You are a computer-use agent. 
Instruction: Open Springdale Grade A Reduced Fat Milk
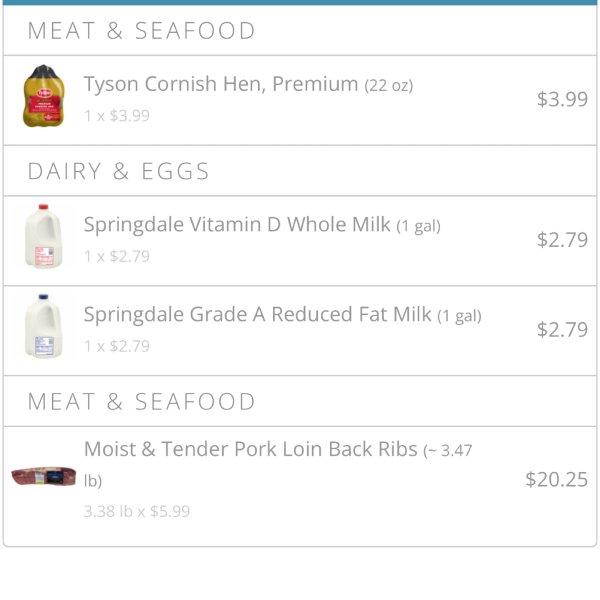click(x=258, y=315)
